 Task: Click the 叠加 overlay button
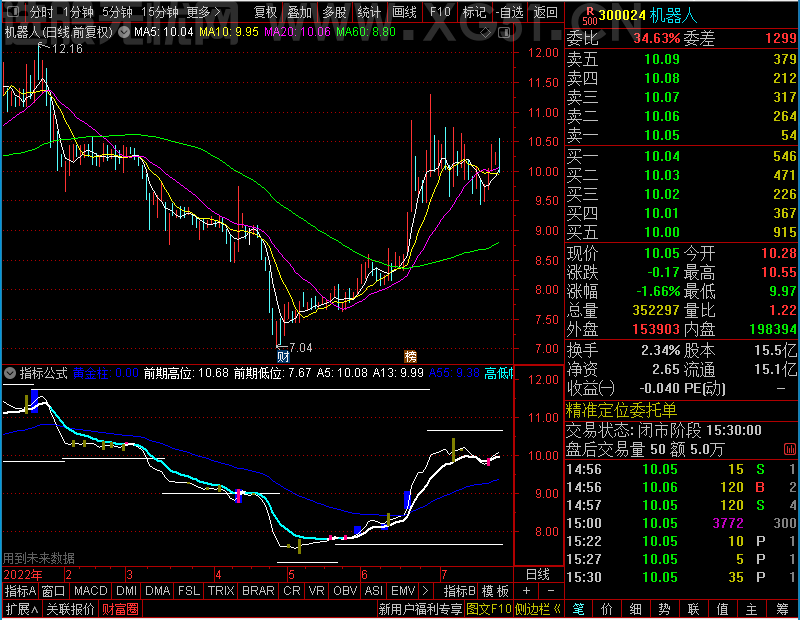click(x=299, y=12)
